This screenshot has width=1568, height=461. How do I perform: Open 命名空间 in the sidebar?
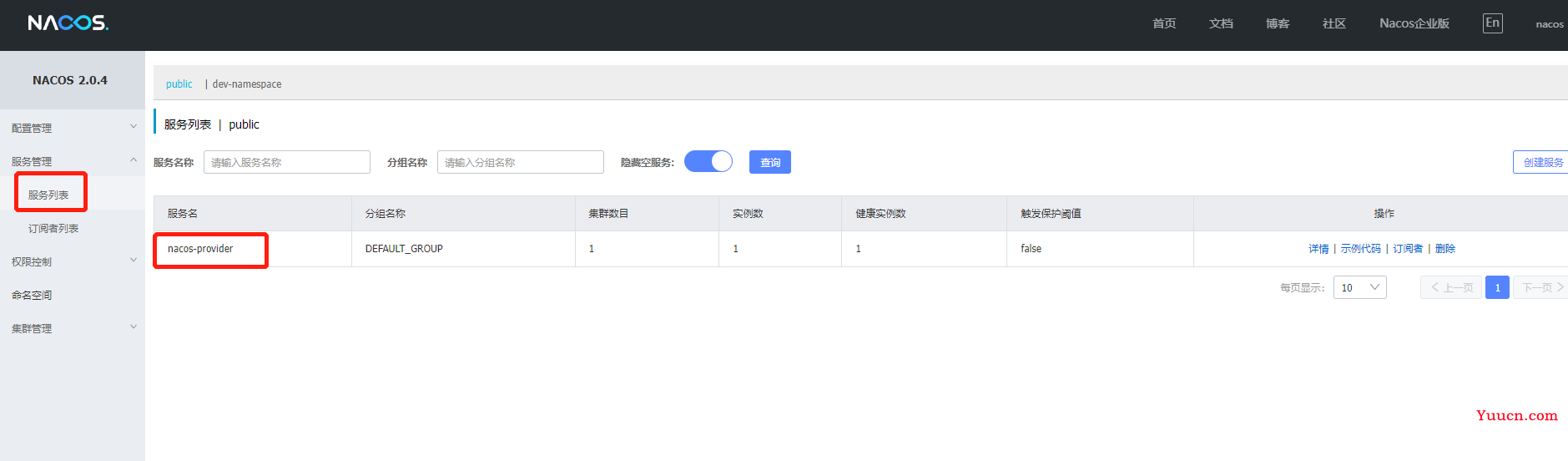click(x=32, y=295)
